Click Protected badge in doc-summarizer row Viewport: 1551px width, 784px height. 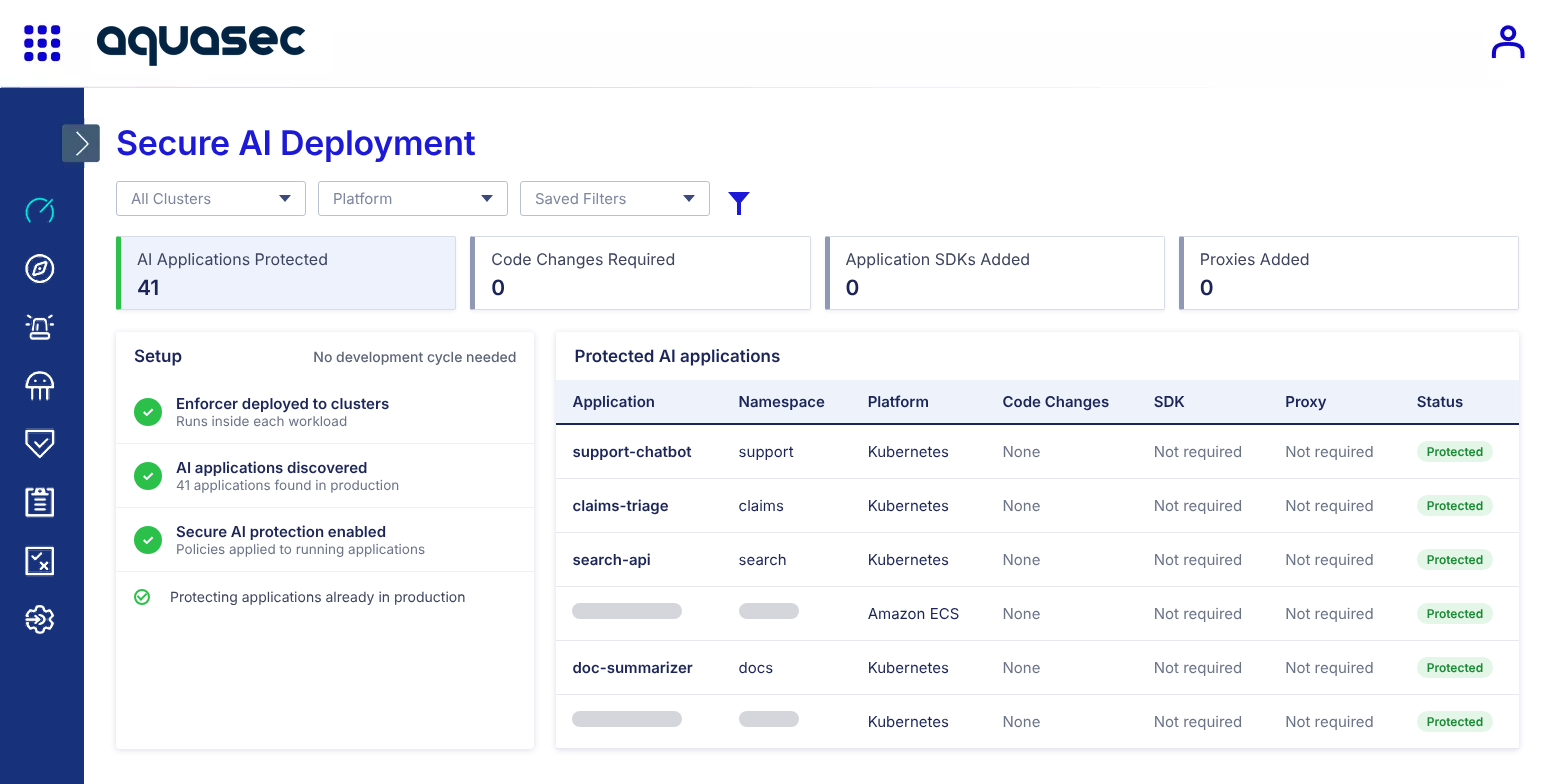1454,668
